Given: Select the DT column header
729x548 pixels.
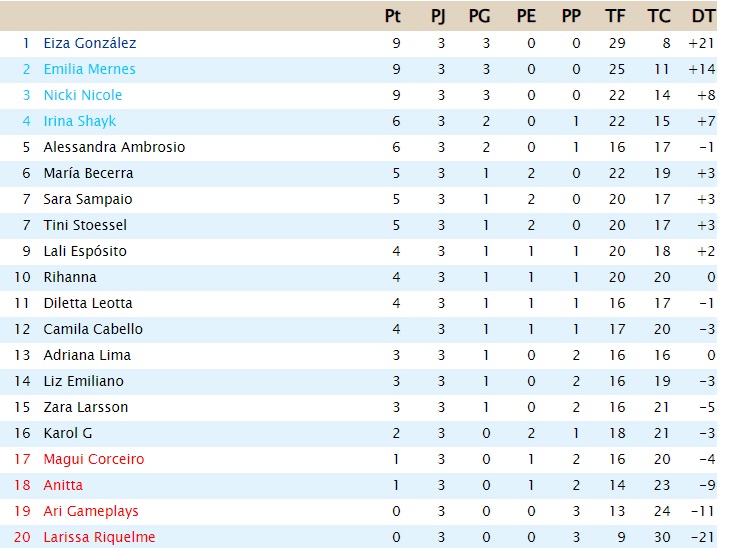Looking at the screenshot, I should [x=702, y=16].
